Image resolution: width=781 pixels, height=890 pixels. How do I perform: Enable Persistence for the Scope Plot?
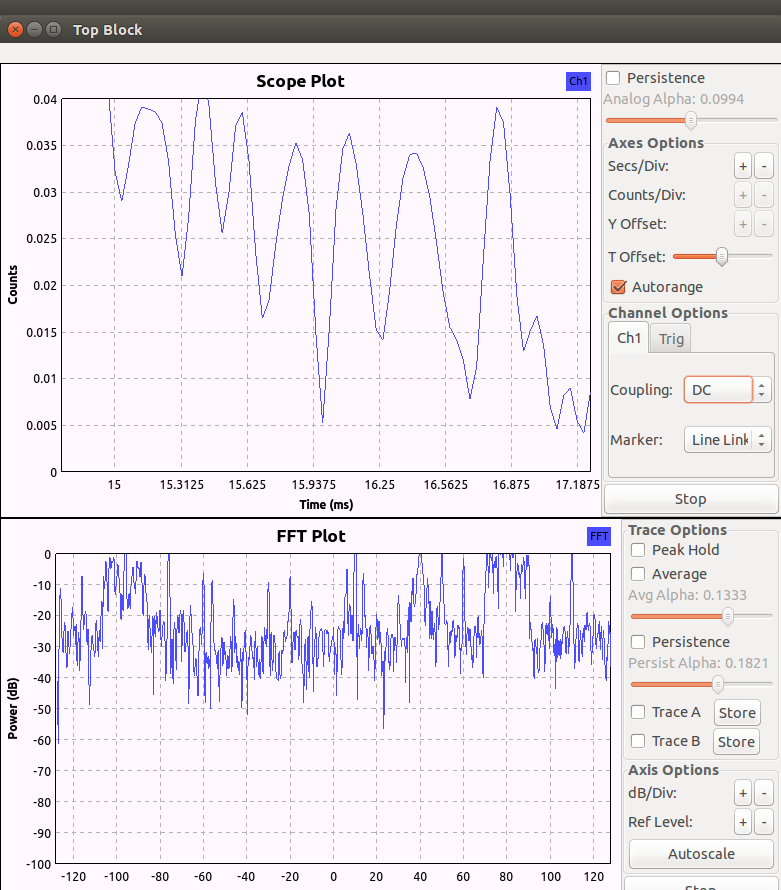click(x=614, y=78)
